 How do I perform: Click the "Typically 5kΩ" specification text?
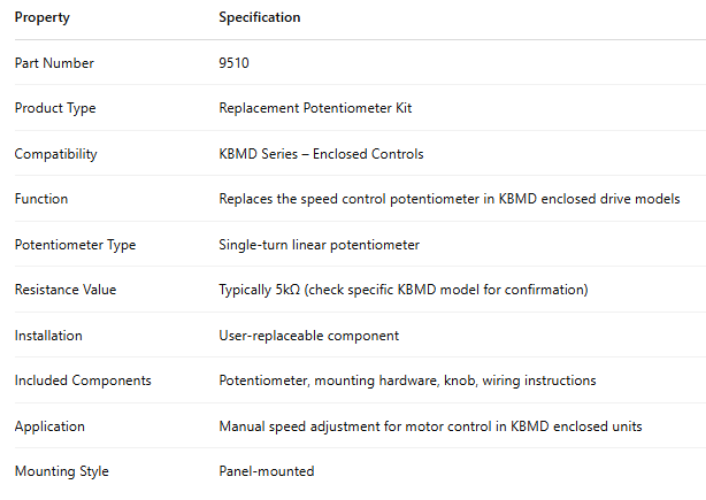coord(403,290)
